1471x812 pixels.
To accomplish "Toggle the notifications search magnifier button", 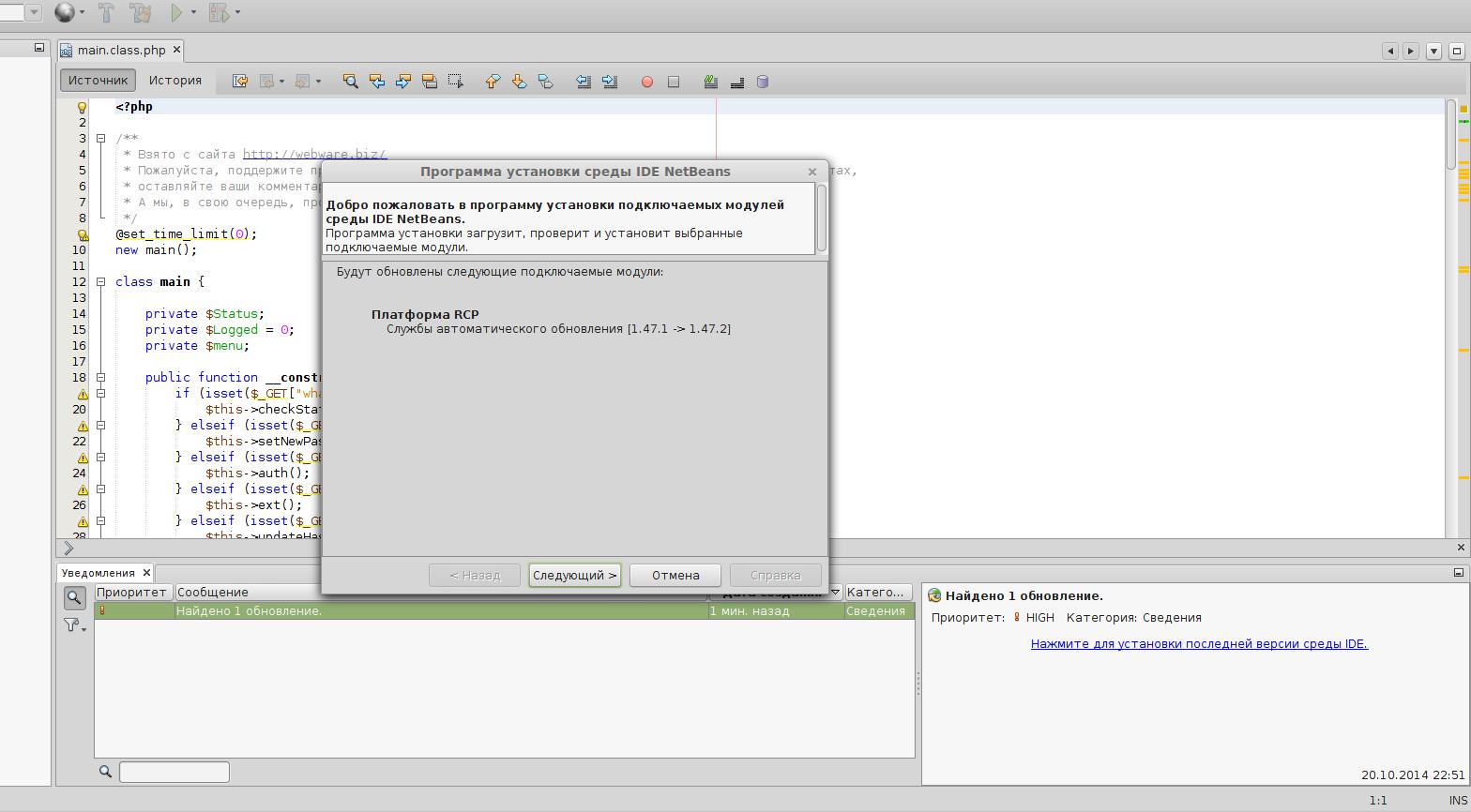I will (74, 597).
